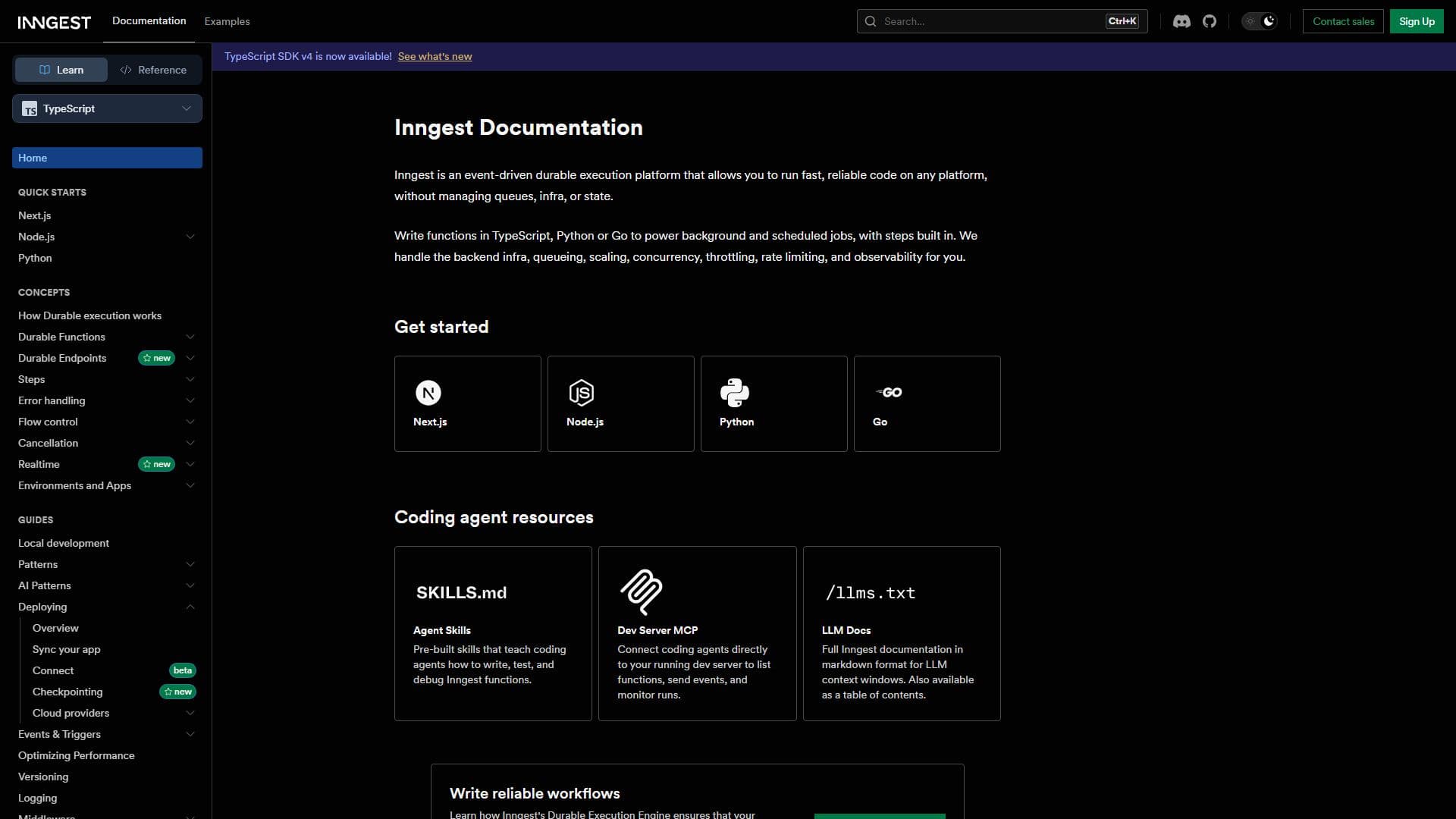Viewport: 1456px width, 819px height.
Task: Click the Ctrl+K shortcut badge
Action: [x=1122, y=21]
